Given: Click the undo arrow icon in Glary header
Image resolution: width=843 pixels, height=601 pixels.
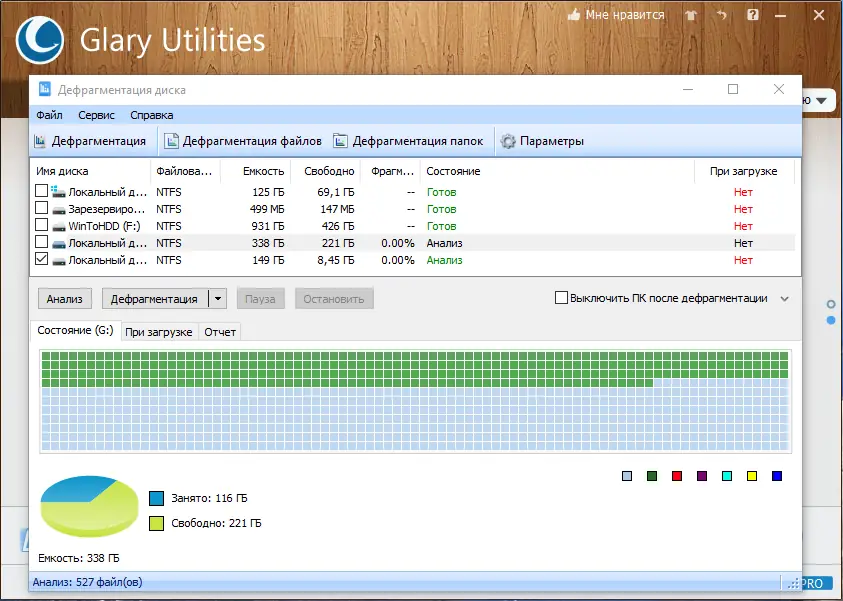Looking at the screenshot, I should pyautogui.click(x=721, y=15).
